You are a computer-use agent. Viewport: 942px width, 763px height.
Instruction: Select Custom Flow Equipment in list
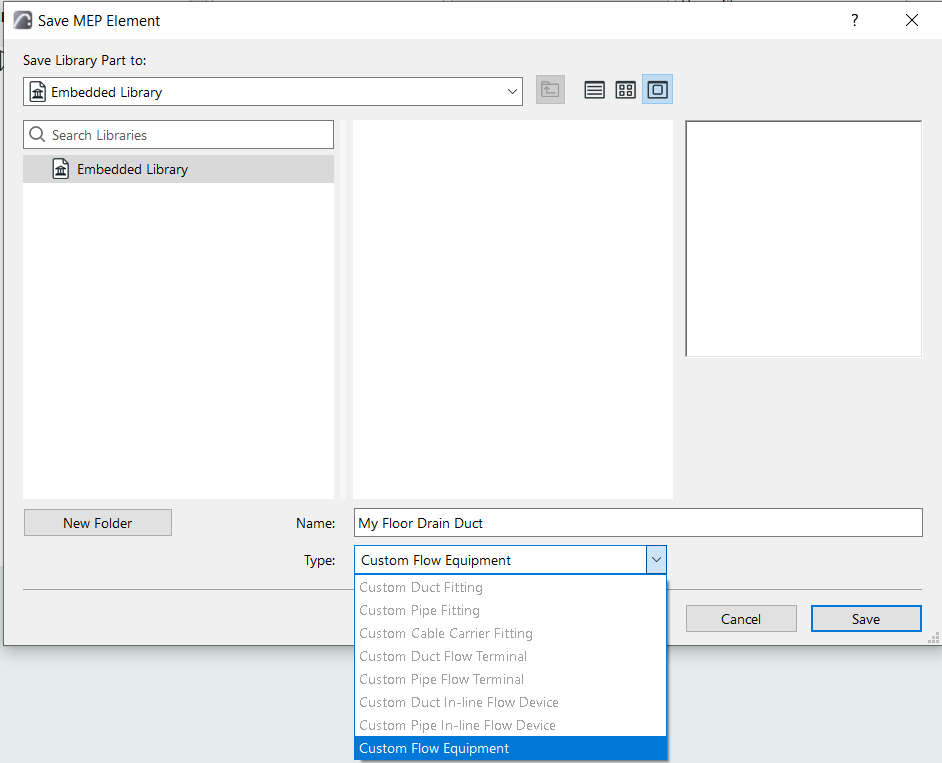click(510, 748)
